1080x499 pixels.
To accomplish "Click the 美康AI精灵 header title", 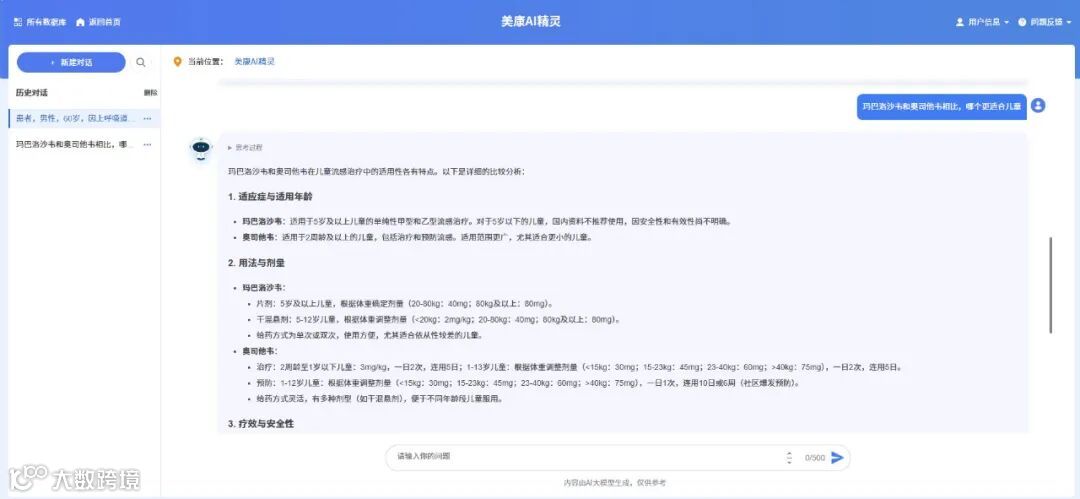I will 530,21.
